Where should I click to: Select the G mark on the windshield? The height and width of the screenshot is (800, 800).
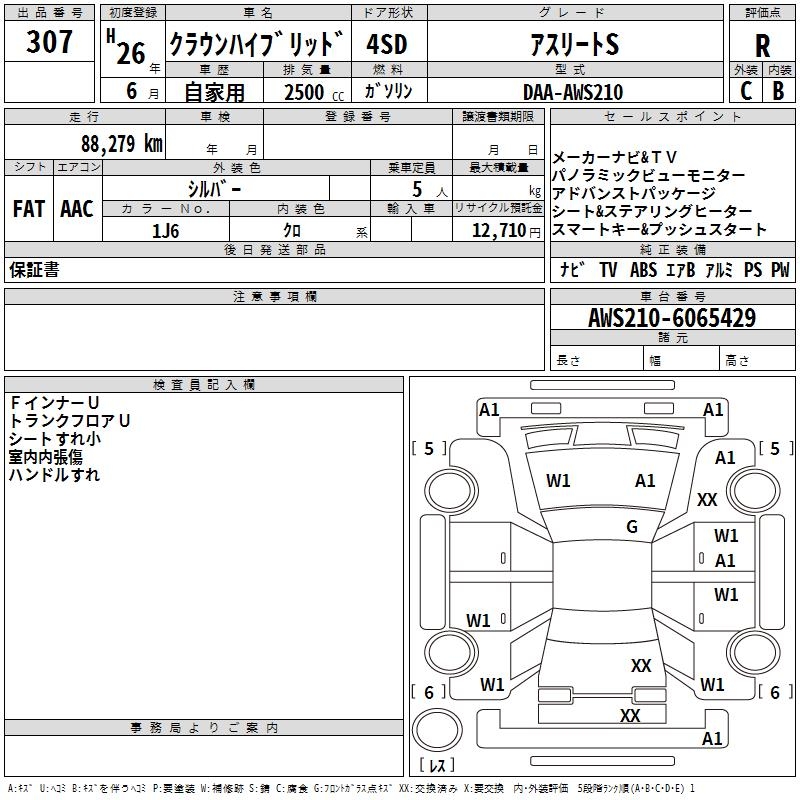click(x=632, y=526)
